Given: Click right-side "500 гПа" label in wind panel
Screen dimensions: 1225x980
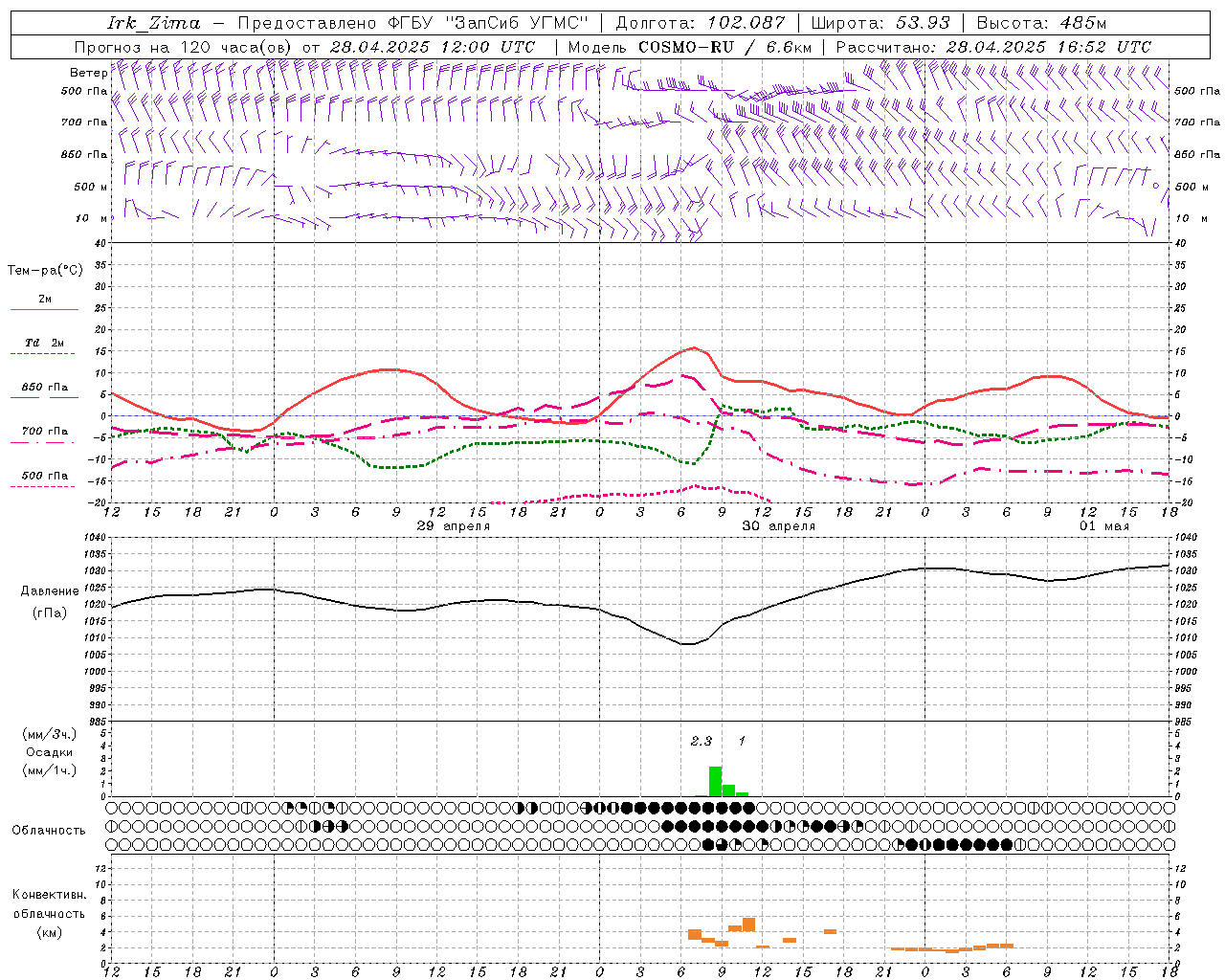Looking at the screenshot, I should 1197,91.
